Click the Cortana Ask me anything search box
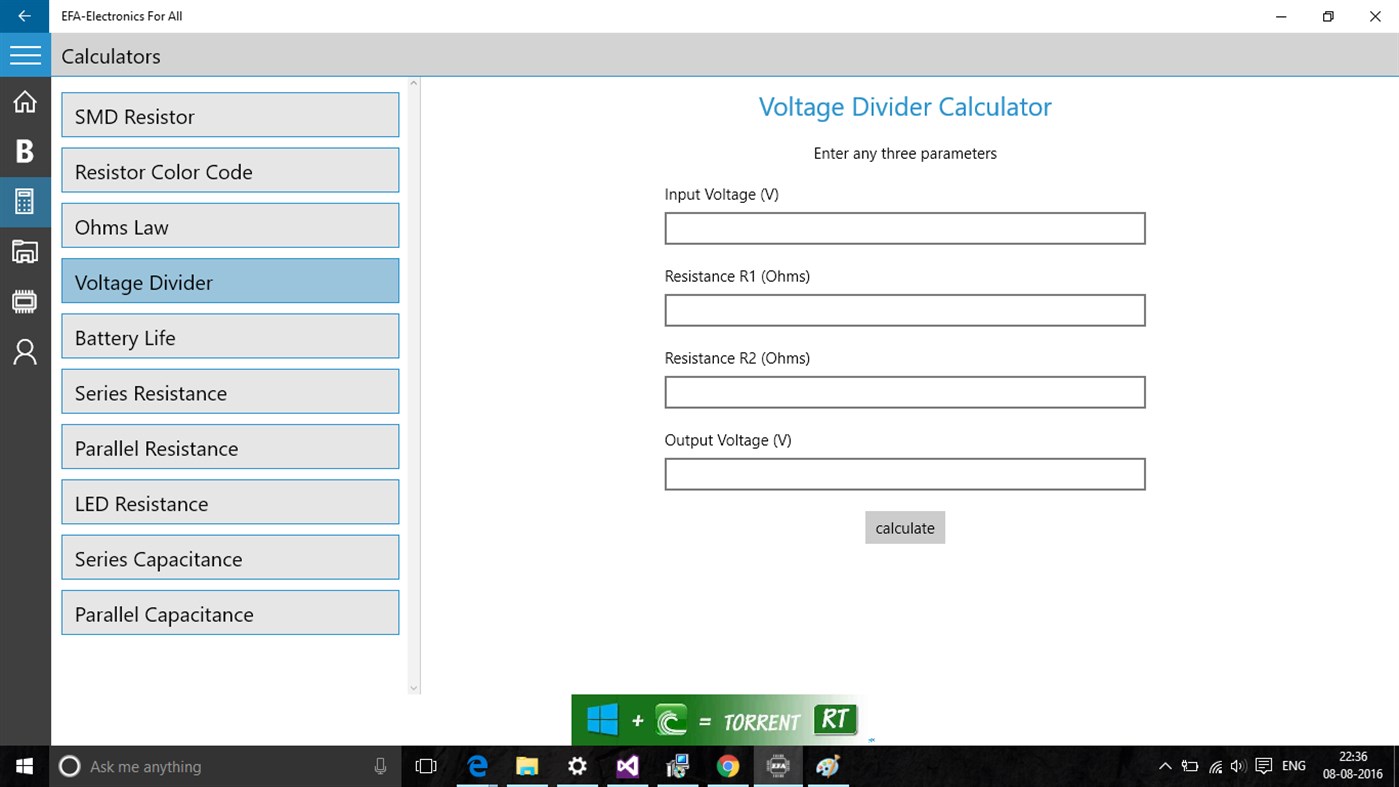 [x=227, y=766]
